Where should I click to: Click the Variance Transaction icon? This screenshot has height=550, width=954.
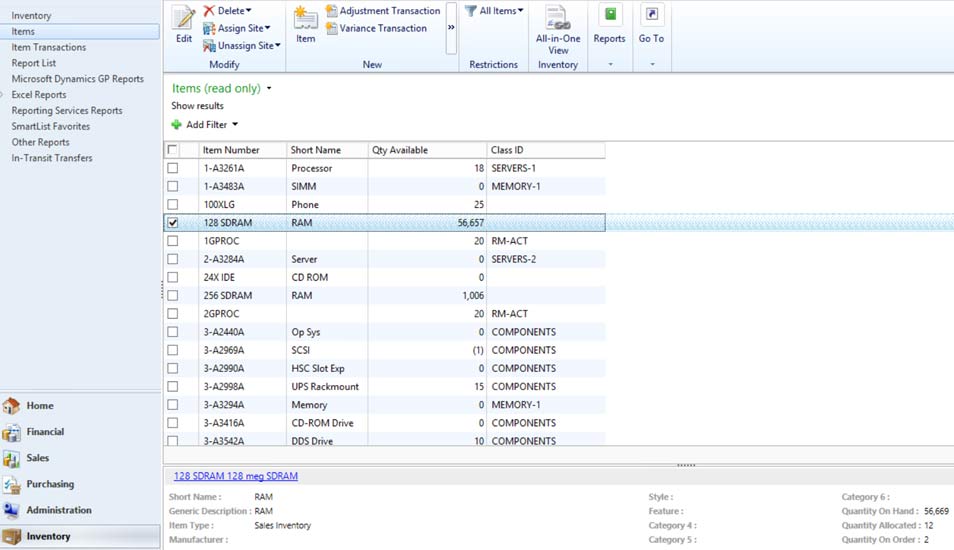click(332, 28)
